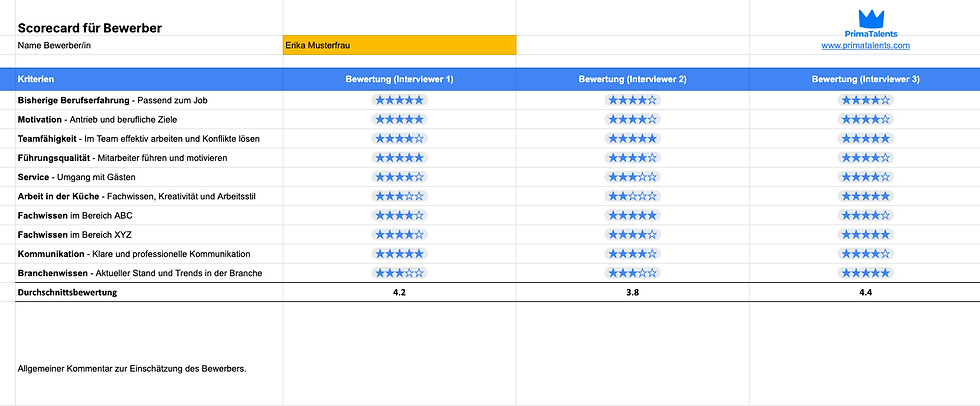Open Interviewer 1 rating for Motivation
The image size is (980, 406).
point(399,119)
